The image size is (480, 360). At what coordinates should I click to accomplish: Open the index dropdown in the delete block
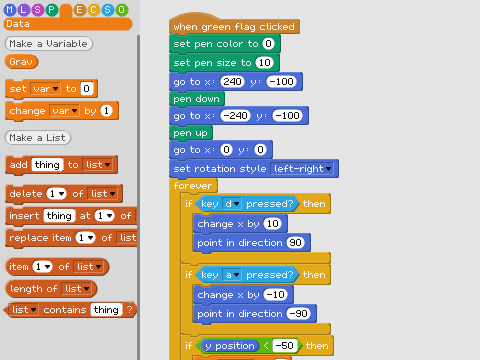[56, 194]
